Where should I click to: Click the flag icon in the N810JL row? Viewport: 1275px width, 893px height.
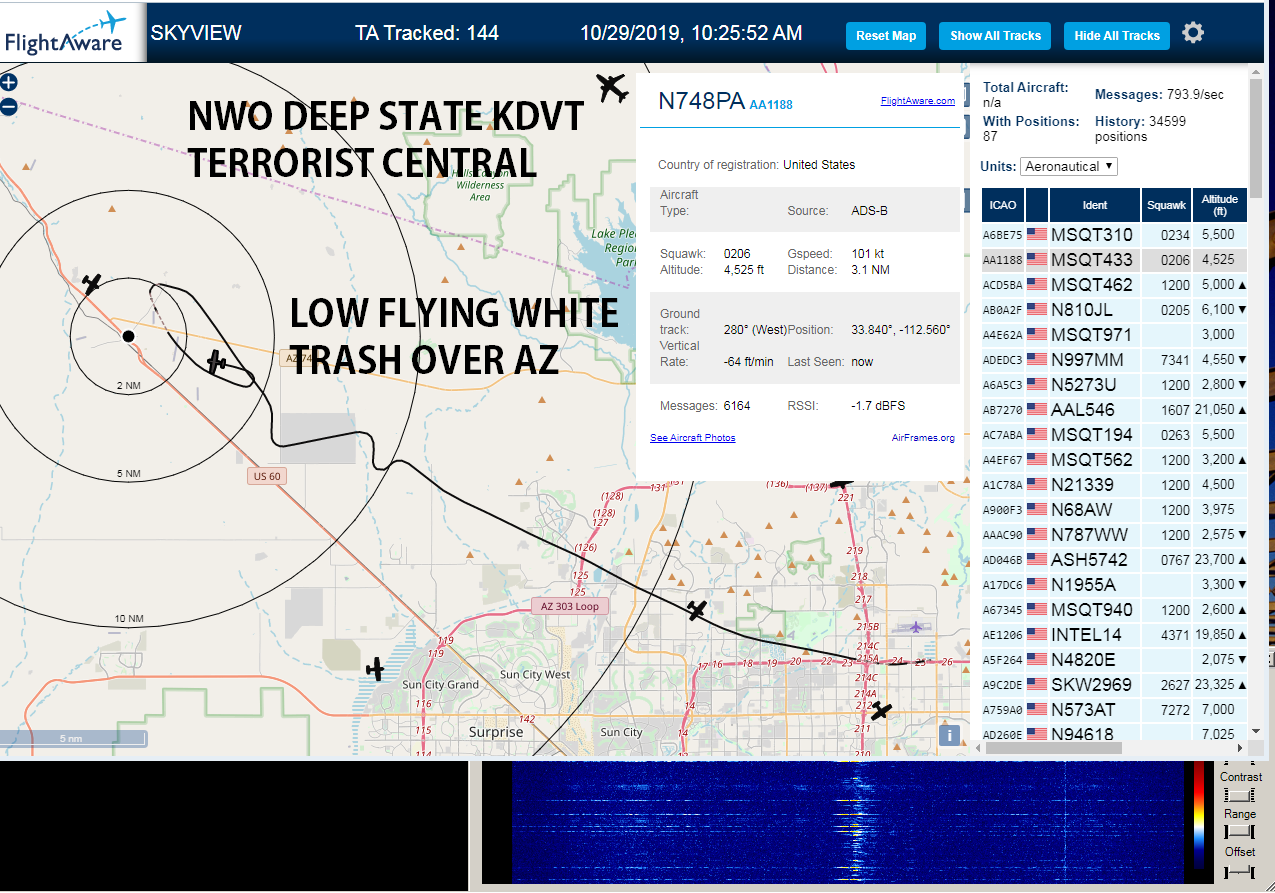pos(1036,310)
